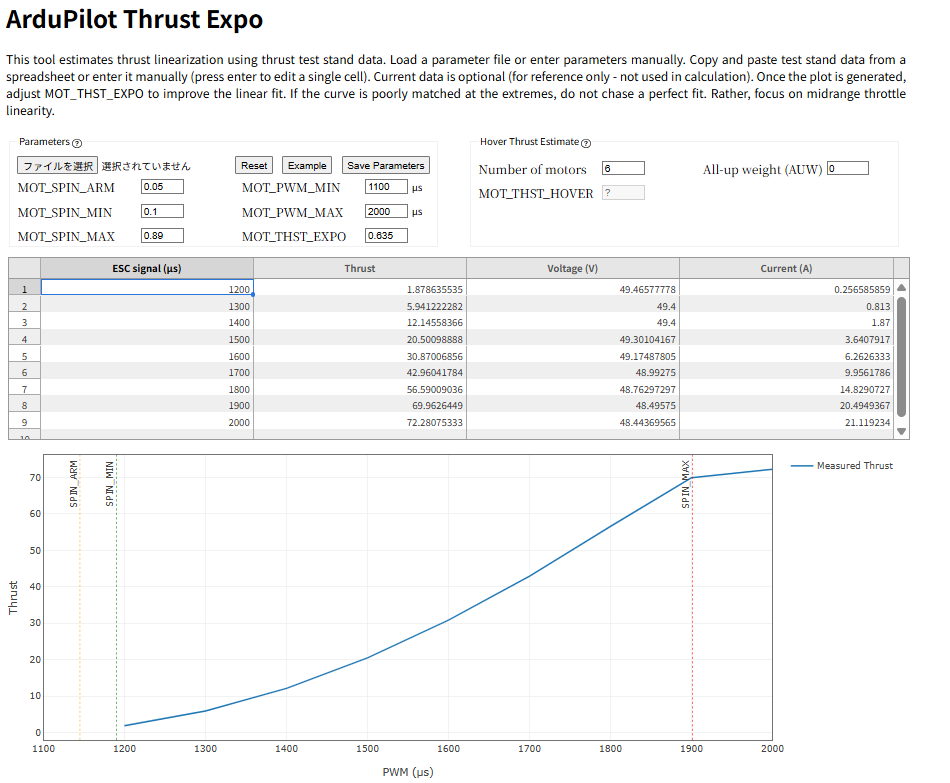
Task: Select the ESC signal (µs) column header
Action: [147, 268]
